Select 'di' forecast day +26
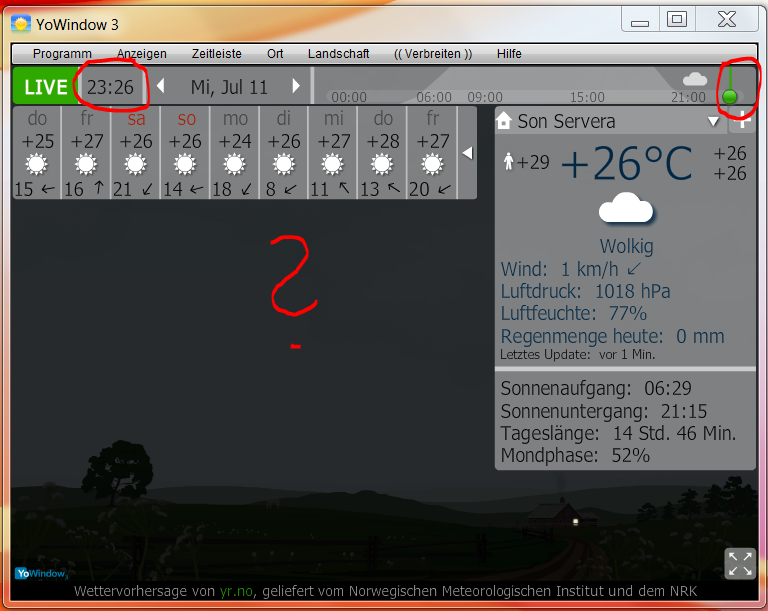The image size is (768, 611). click(x=284, y=153)
